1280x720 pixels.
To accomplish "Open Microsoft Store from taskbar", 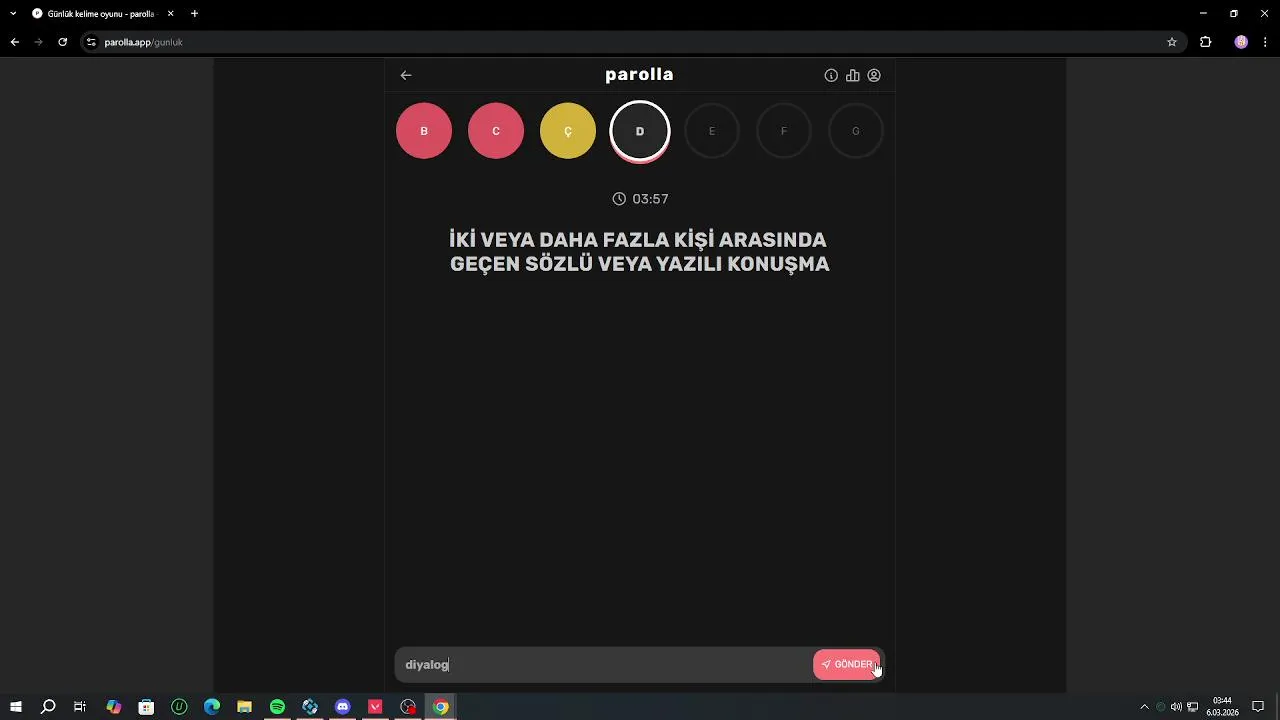I will click(146, 707).
